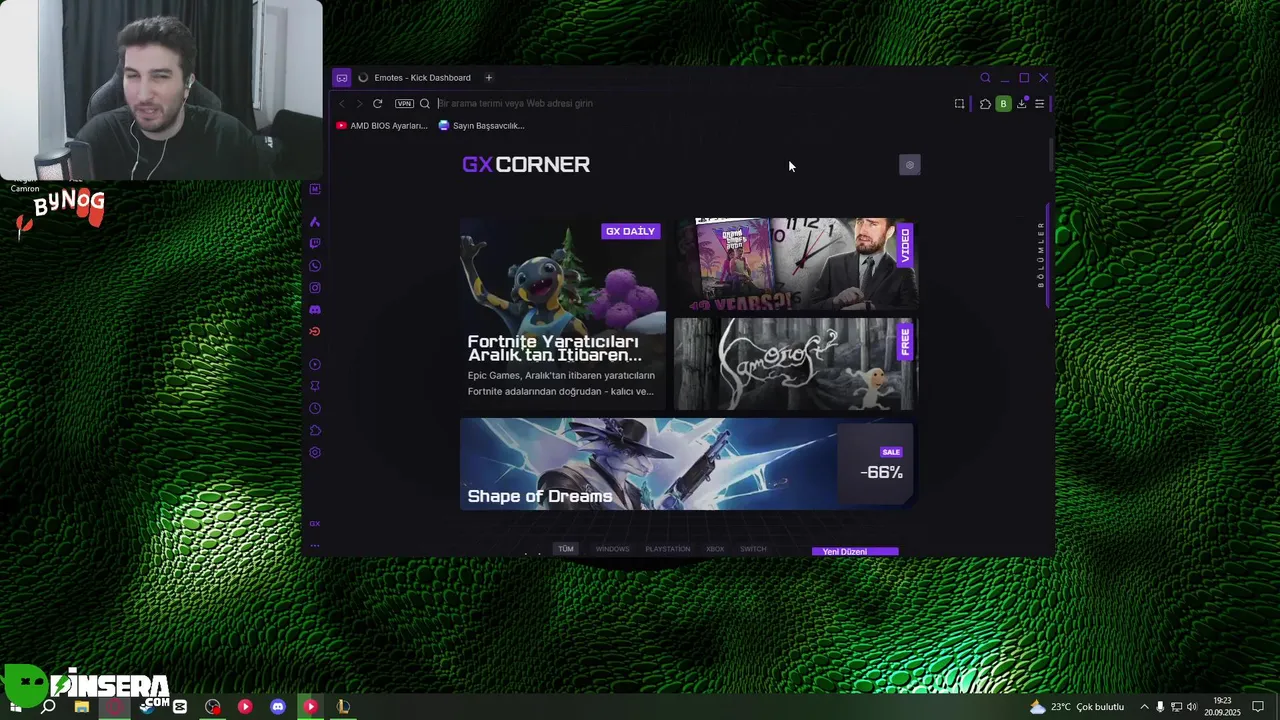Screen dimensions: 1280x720
Task: Open the tab search magnifier in the title bar
Action: [985, 78]
